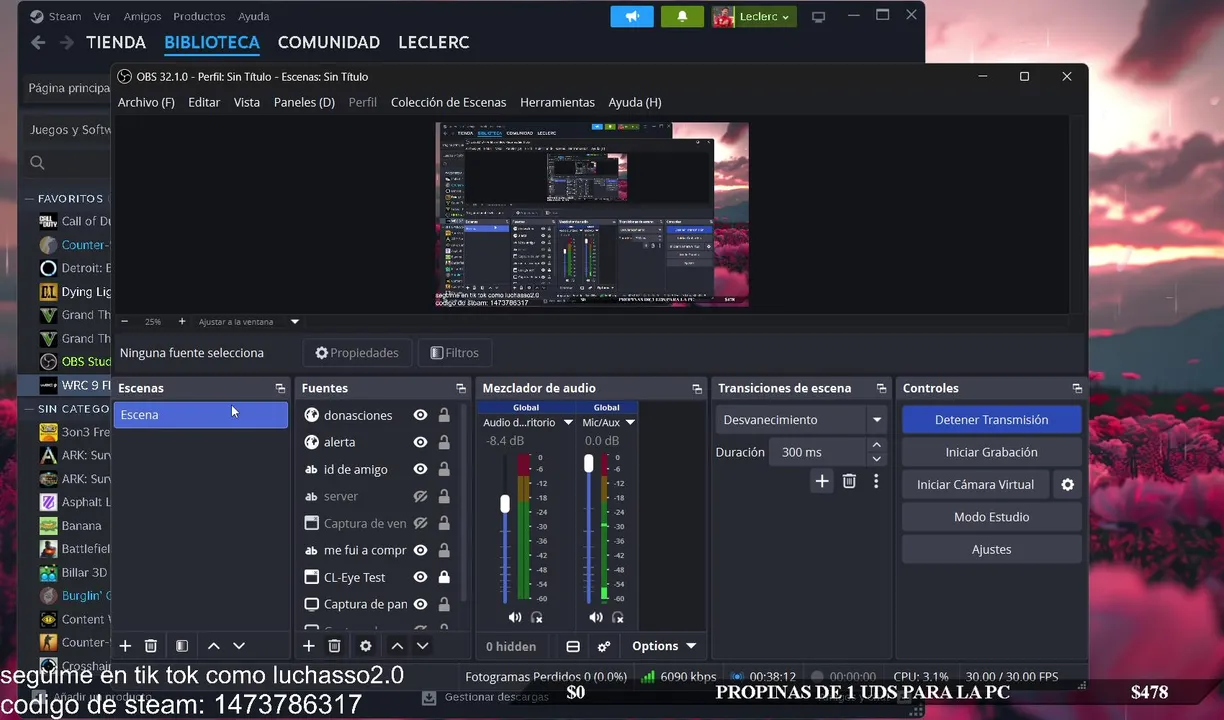Open advanced audio properties gears icon
This screenshot has height=720, width=1224.
pos(604,646)
